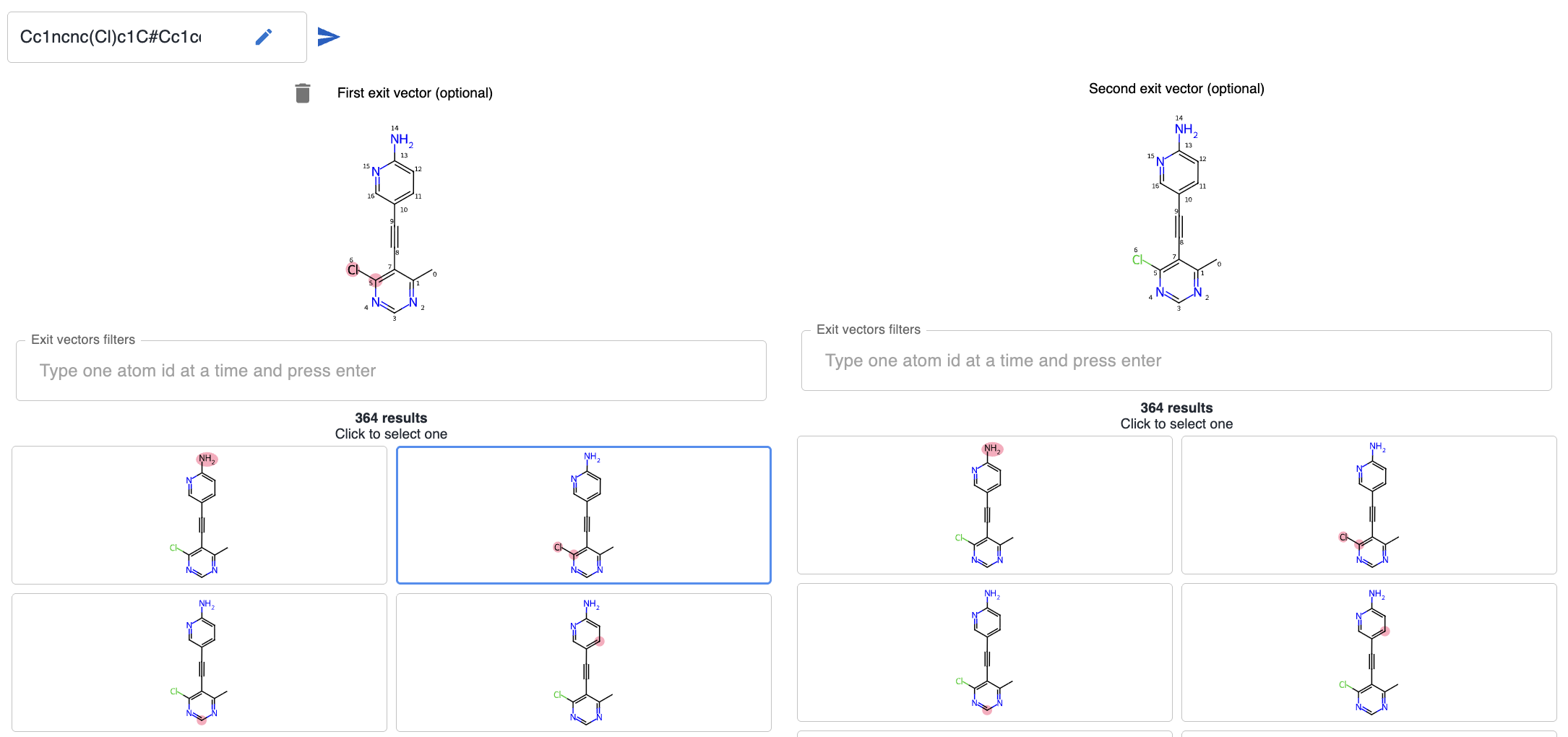Viewport: 1568px width, 737px height.
Task: Click the green Cl atom in second molecule
Action: pyautogui.click(x=1138, y=260)
